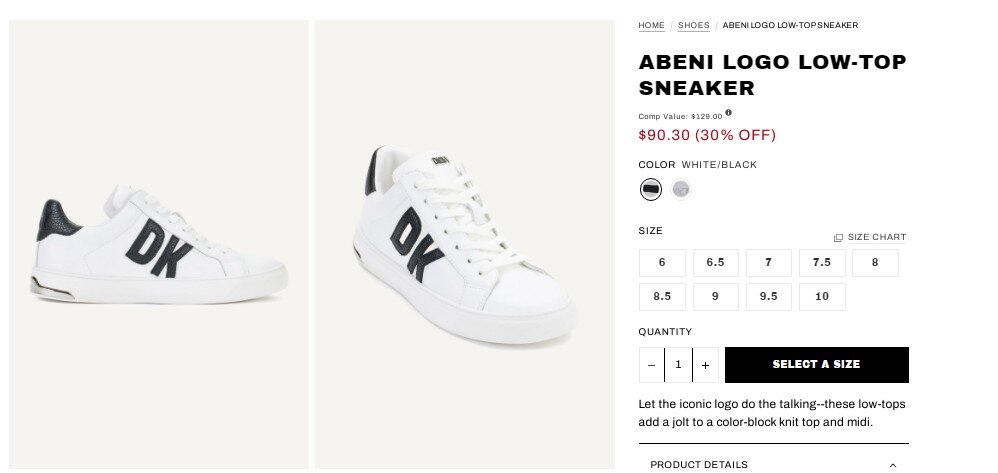Open the angled-view sneaker image
Image resolution: width=998 pixels, height=473 pixels.
click(x=465, y=244)
